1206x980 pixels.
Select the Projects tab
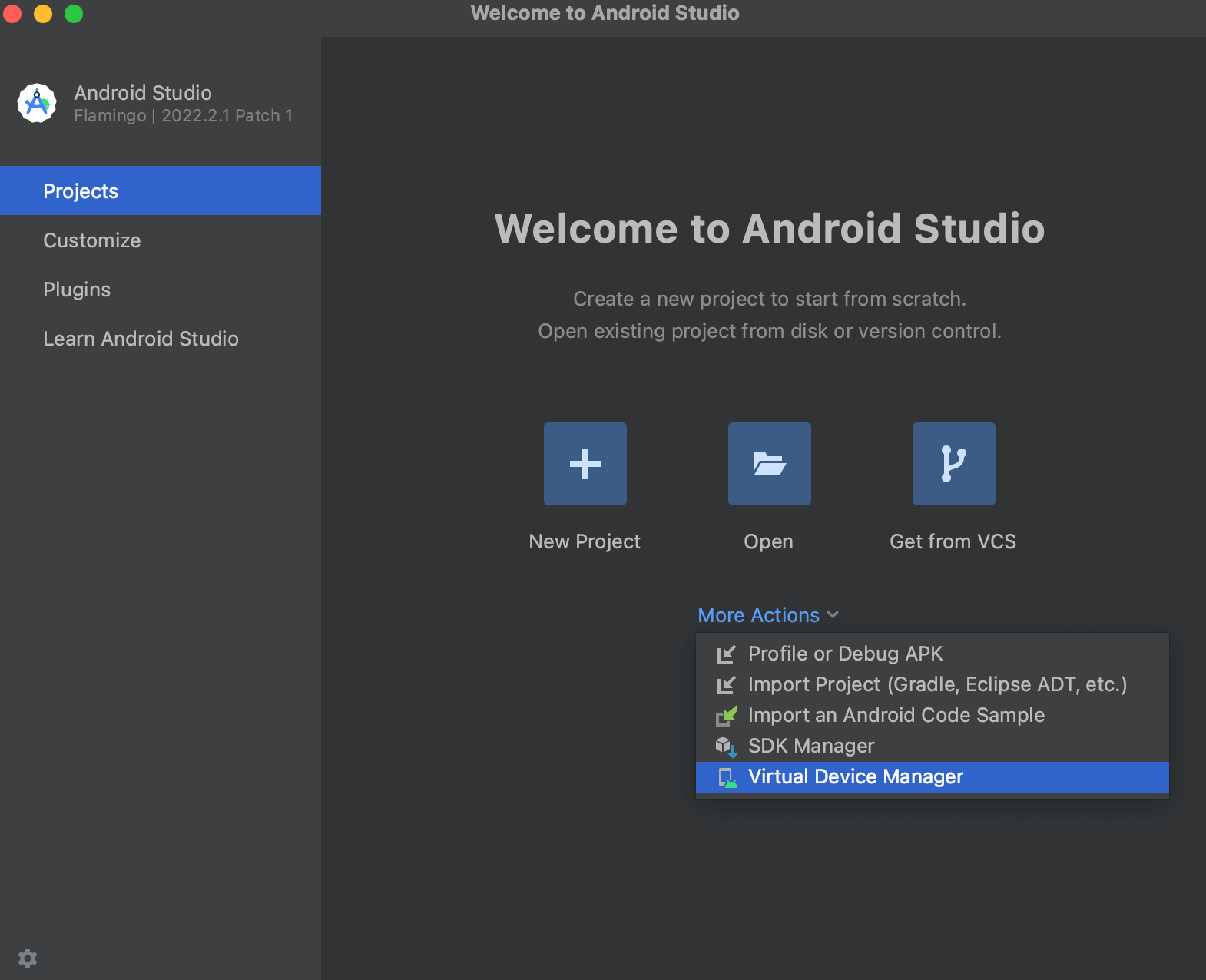[x=161, y=190]
